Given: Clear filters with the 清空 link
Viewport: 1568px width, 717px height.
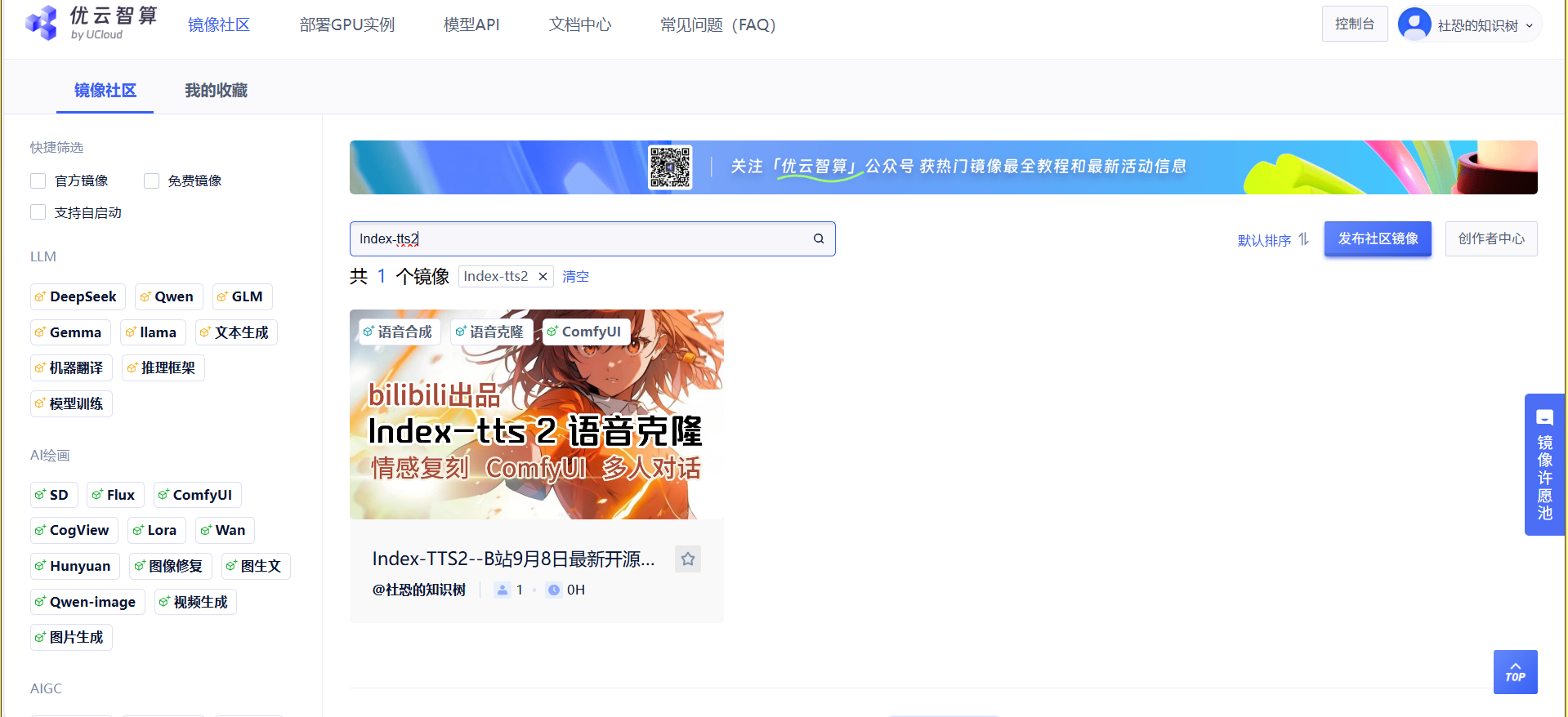Looking at the screenshot, I should coord(575,277).
